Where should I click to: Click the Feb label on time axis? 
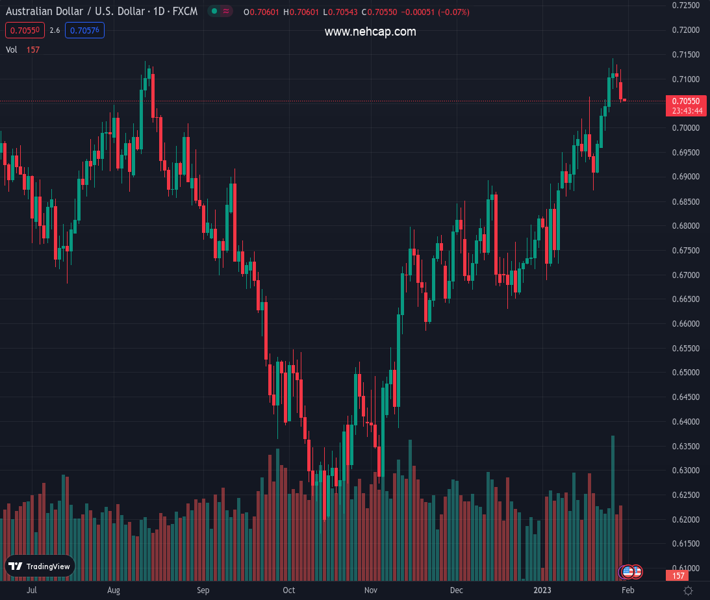pyautogui.click(x=626, y=591)
